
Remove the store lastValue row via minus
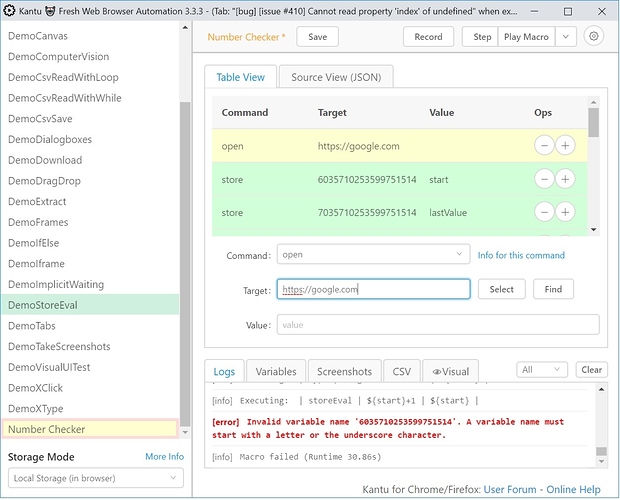[544, 212]
